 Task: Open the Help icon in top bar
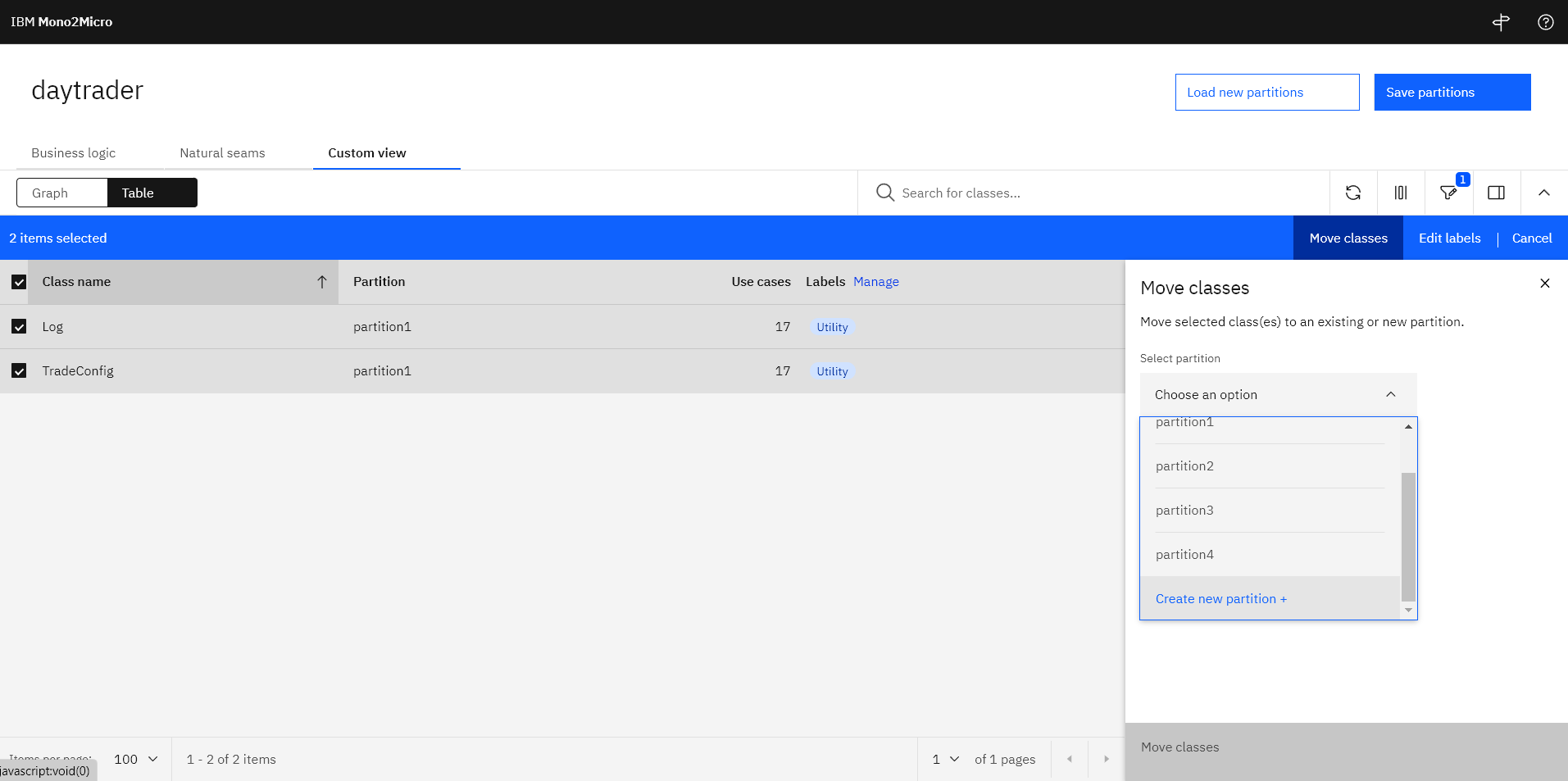tap(1546, 22)
